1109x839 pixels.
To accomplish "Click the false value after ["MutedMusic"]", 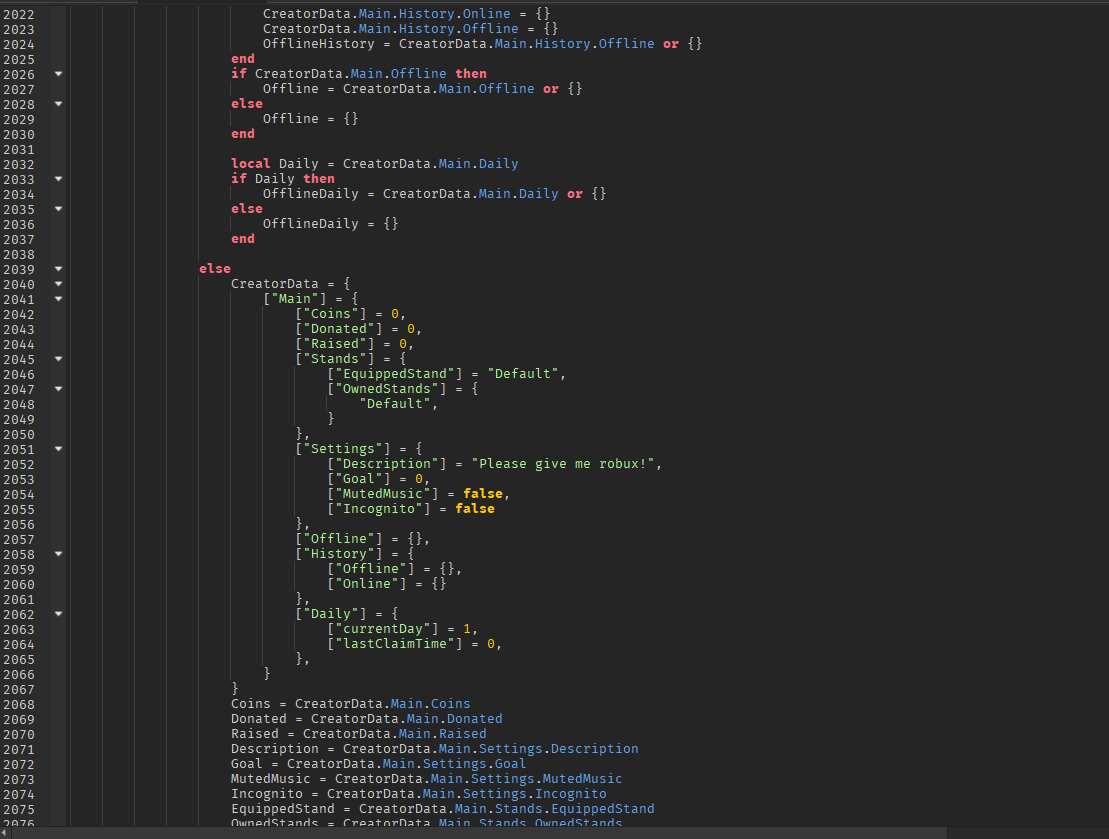I will 484,494.
